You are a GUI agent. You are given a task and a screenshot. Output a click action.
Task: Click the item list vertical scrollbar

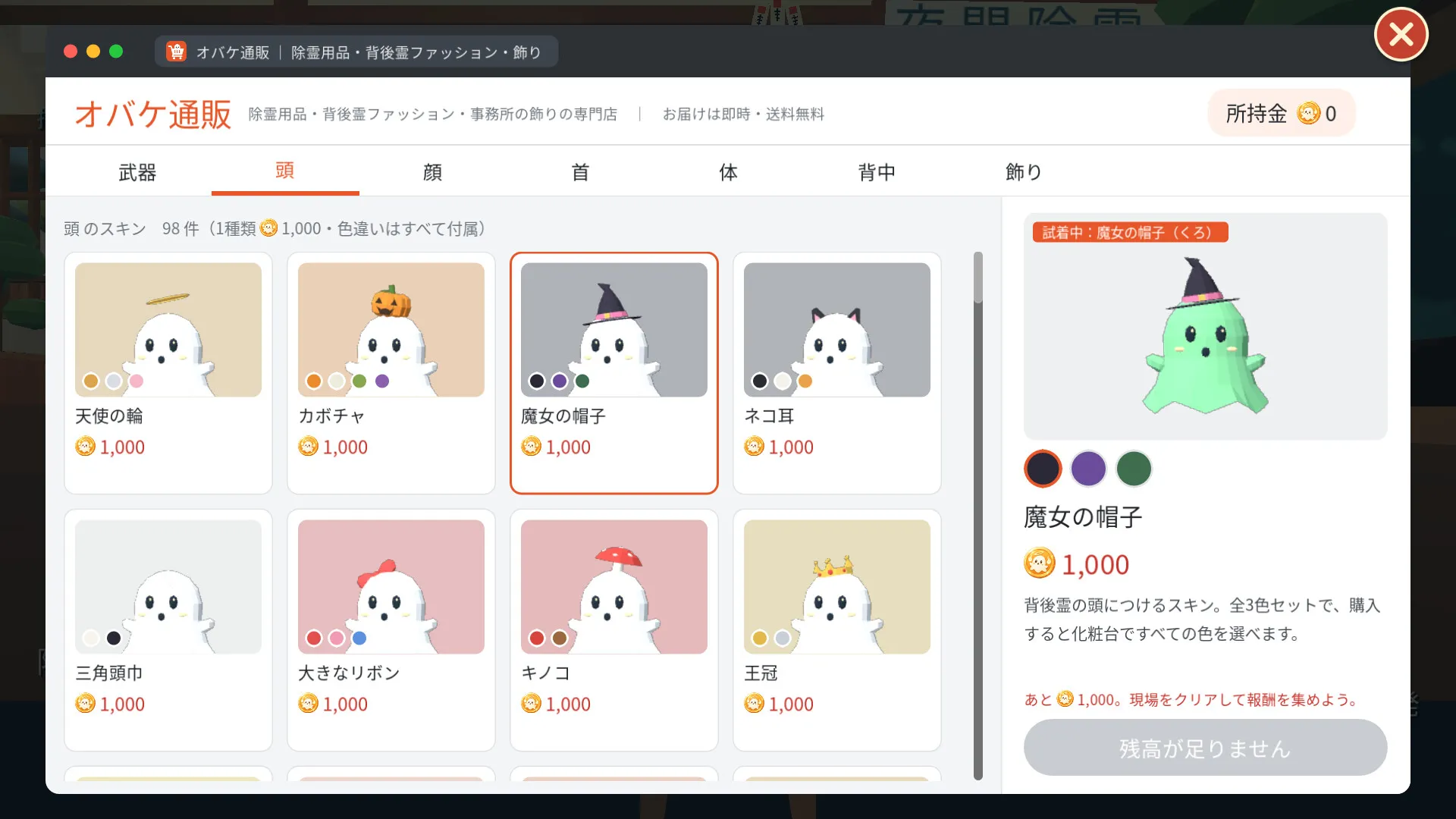point(977,516)
